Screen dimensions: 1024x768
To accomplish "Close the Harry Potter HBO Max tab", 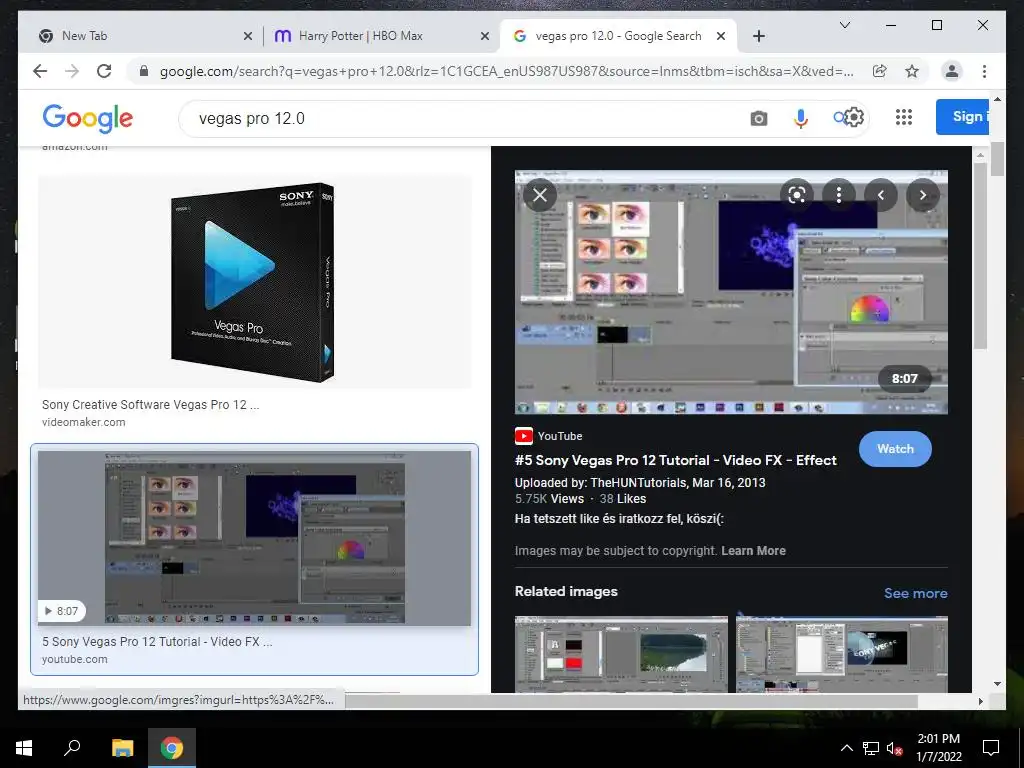I will (x=485, y=36).
